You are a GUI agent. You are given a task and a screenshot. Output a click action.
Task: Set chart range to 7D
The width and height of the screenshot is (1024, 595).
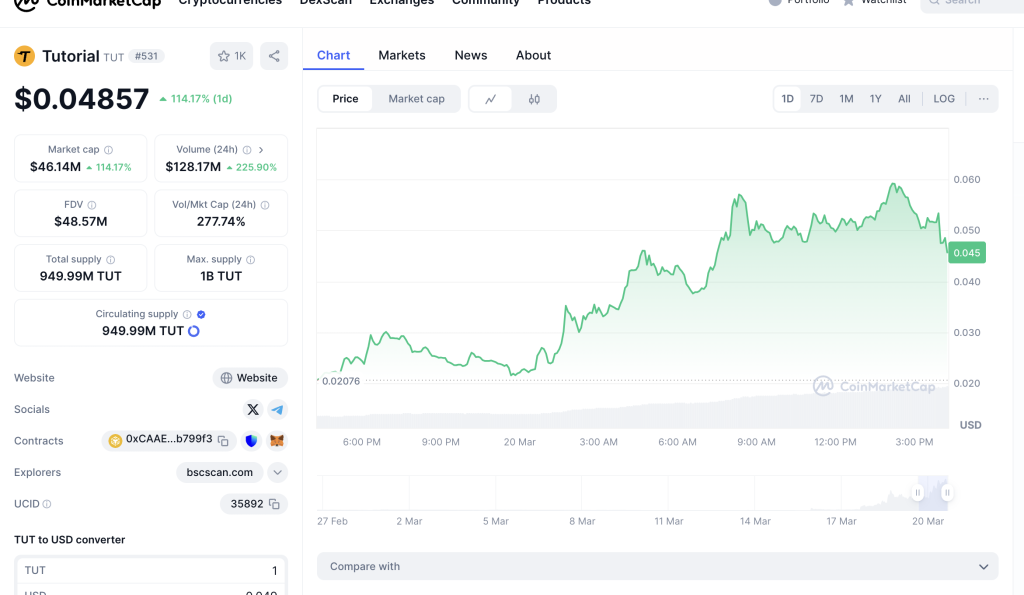point(816,99)
